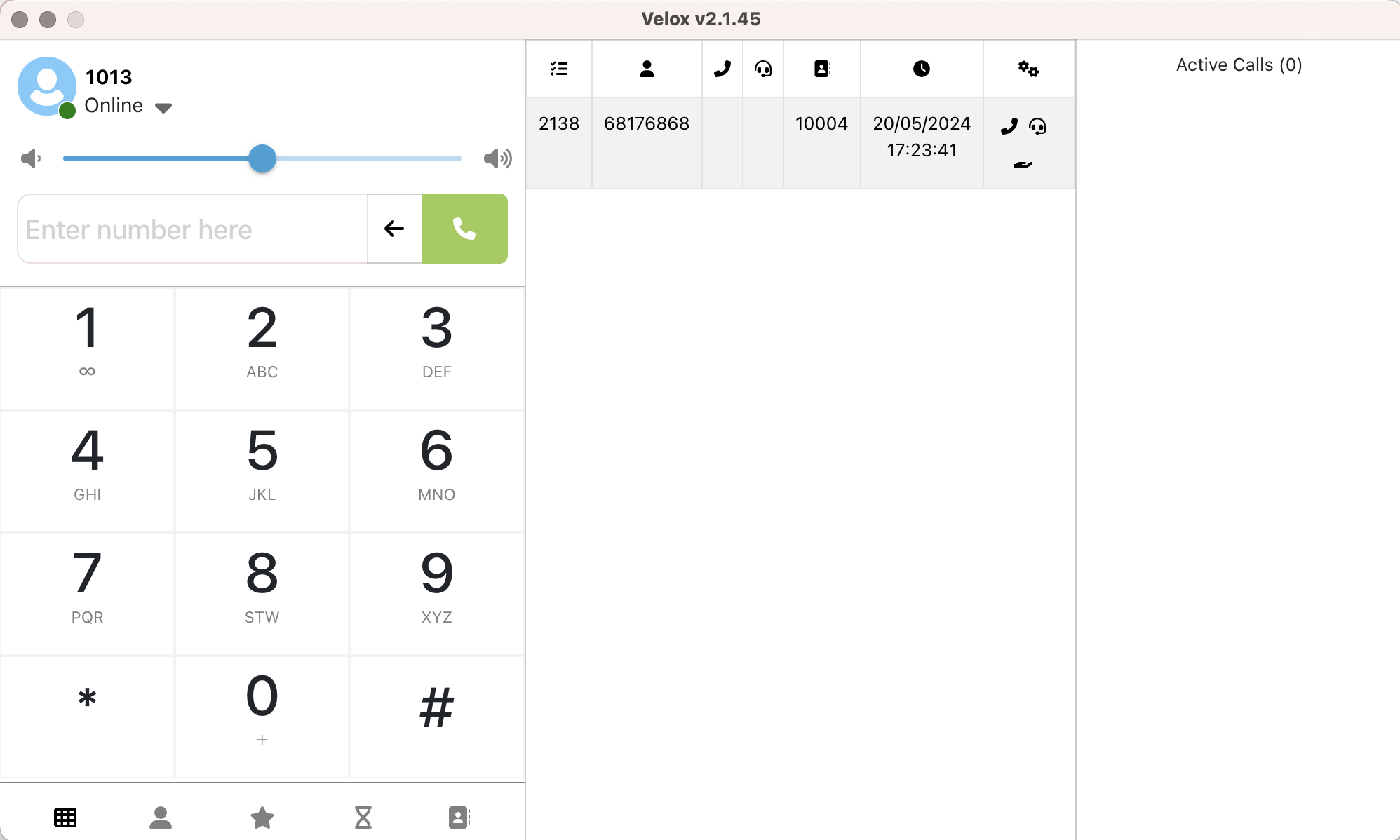Tap dialpad key 2 ABC
Screen dimensions: 1400x840
(262, 348)
